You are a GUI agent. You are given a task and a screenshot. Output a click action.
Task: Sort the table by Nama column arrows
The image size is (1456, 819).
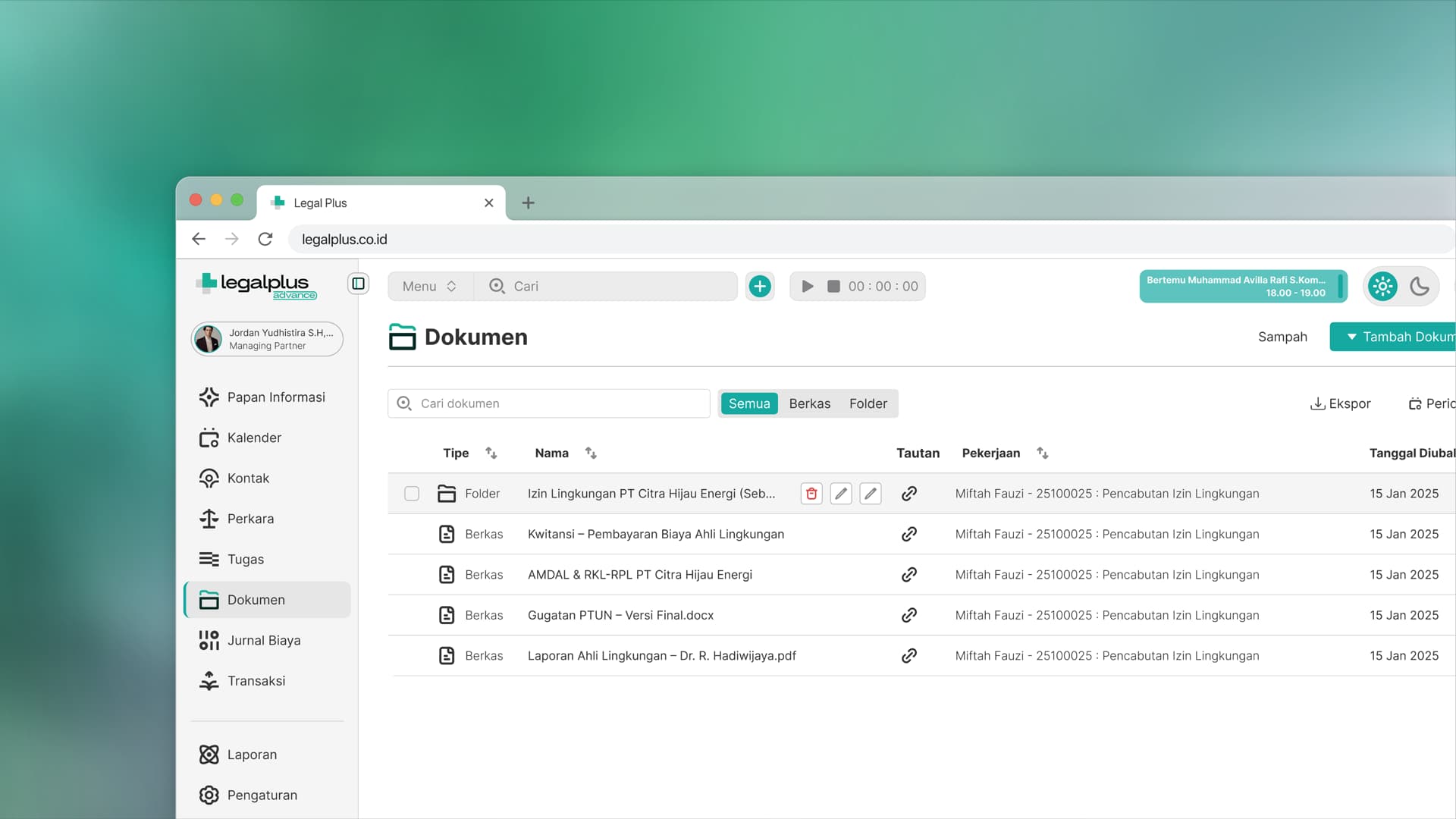click(x=591, y=453)
